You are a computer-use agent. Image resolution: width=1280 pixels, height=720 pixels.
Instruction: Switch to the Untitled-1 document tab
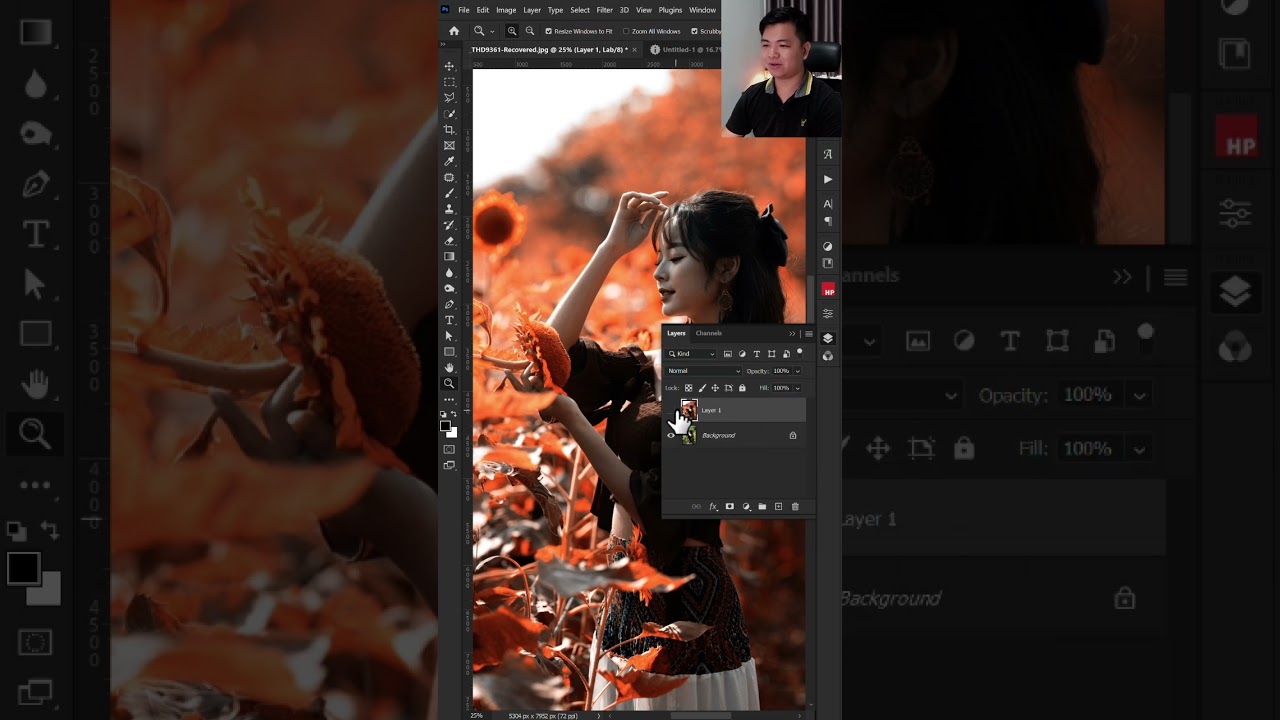pos(686,49)
